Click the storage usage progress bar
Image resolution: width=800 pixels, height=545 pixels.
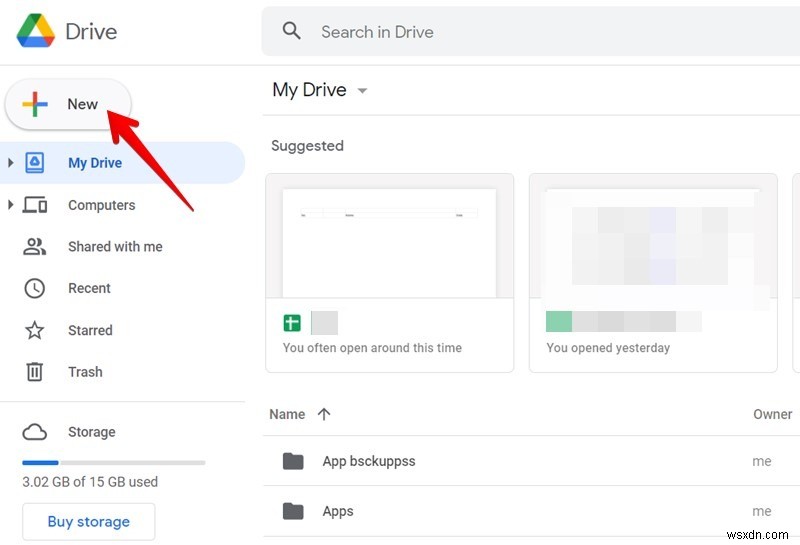coord(114,462)
